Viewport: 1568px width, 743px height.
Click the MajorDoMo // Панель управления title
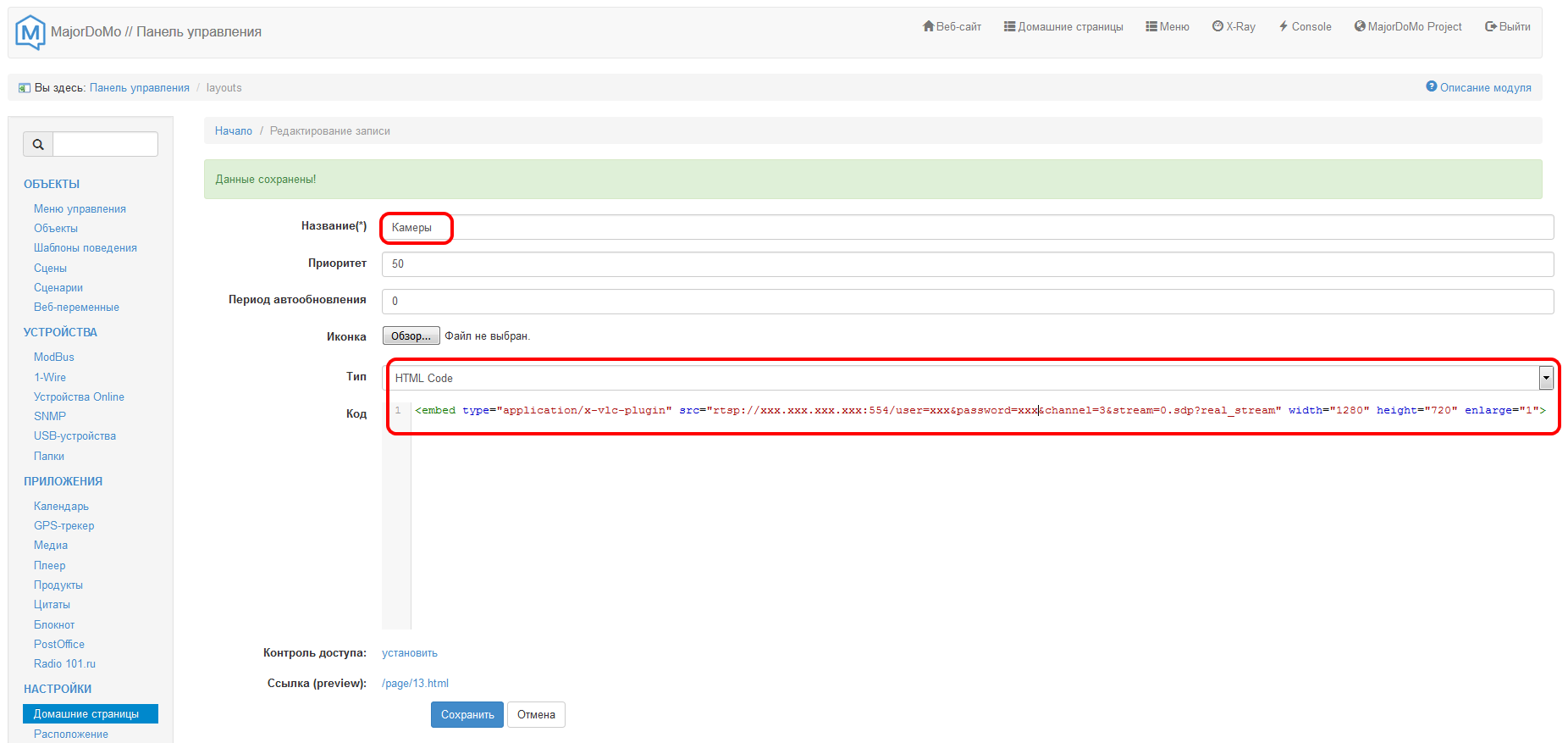[156, 32]
